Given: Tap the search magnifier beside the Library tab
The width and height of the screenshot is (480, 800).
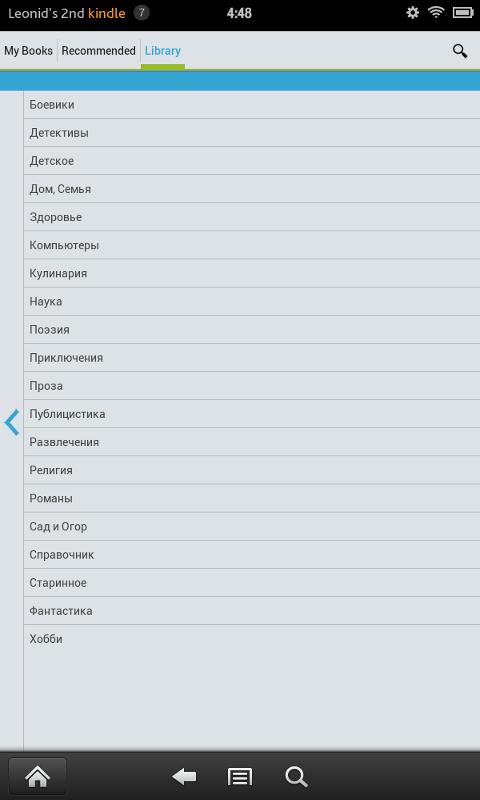Looking at the screenshot, I should pyautogui.click(x=460, y=51).
